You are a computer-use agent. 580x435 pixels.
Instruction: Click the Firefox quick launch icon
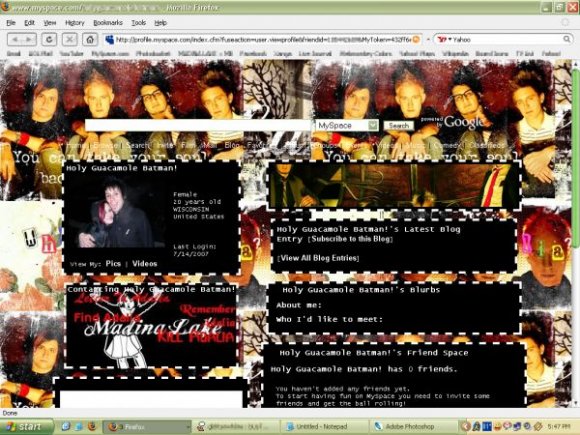point(92,426)
